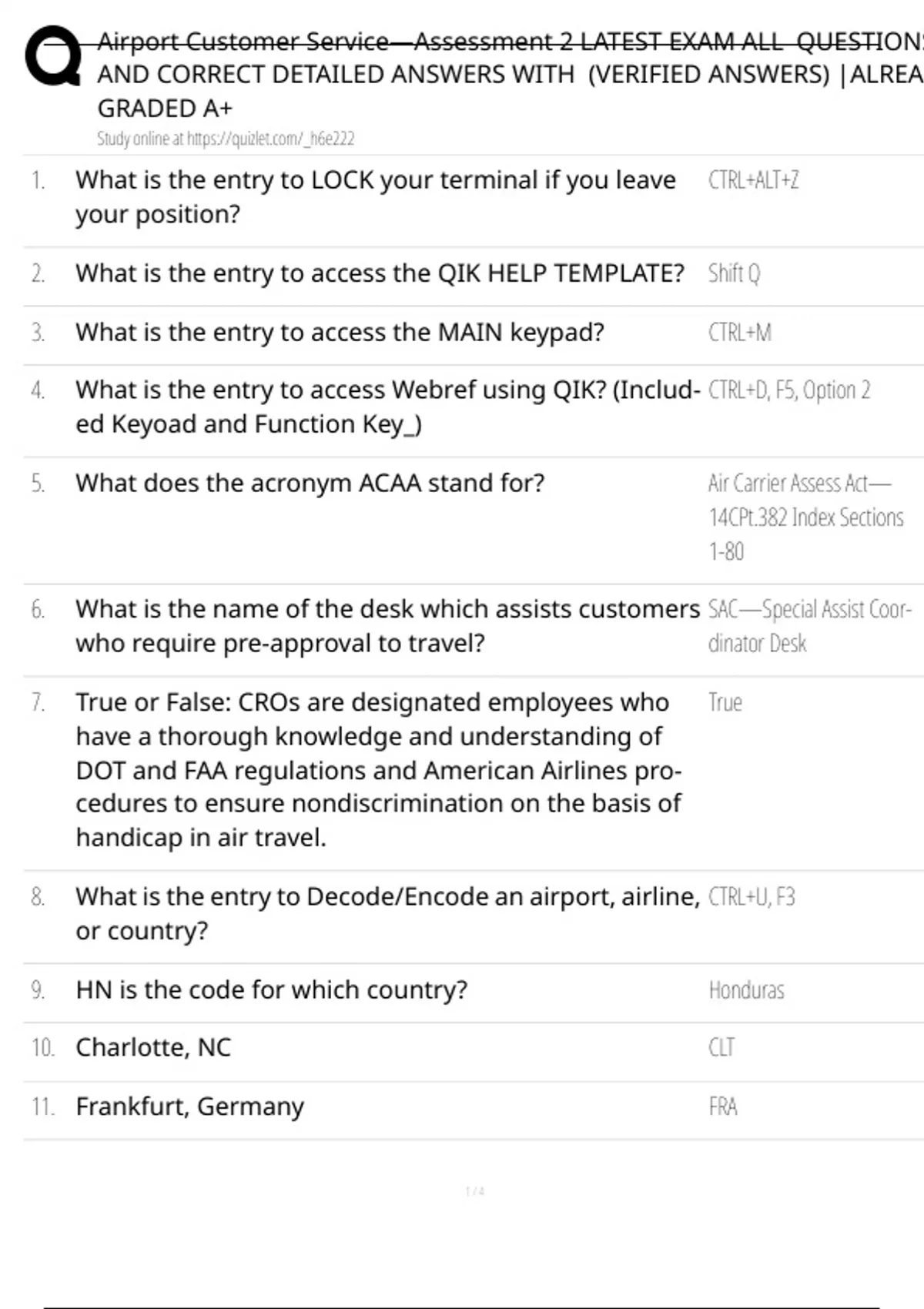This screenshot has width=924, height=1309.
Task: Click the Air Carrier Assess Act answer
Action: pos(805,517)
